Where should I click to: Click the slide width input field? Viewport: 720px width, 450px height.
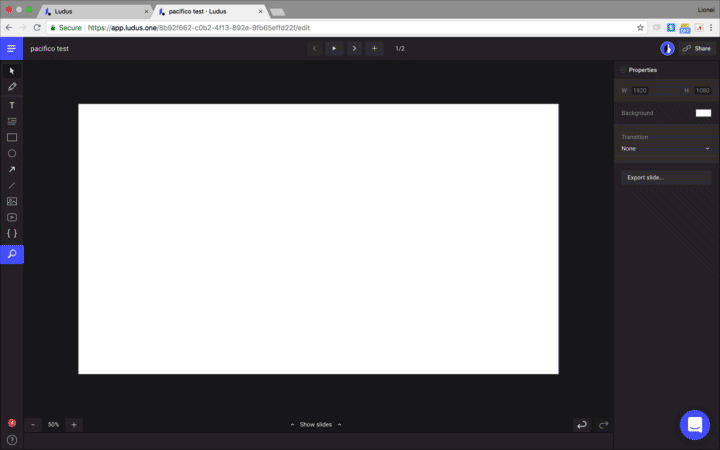point(639,91)
